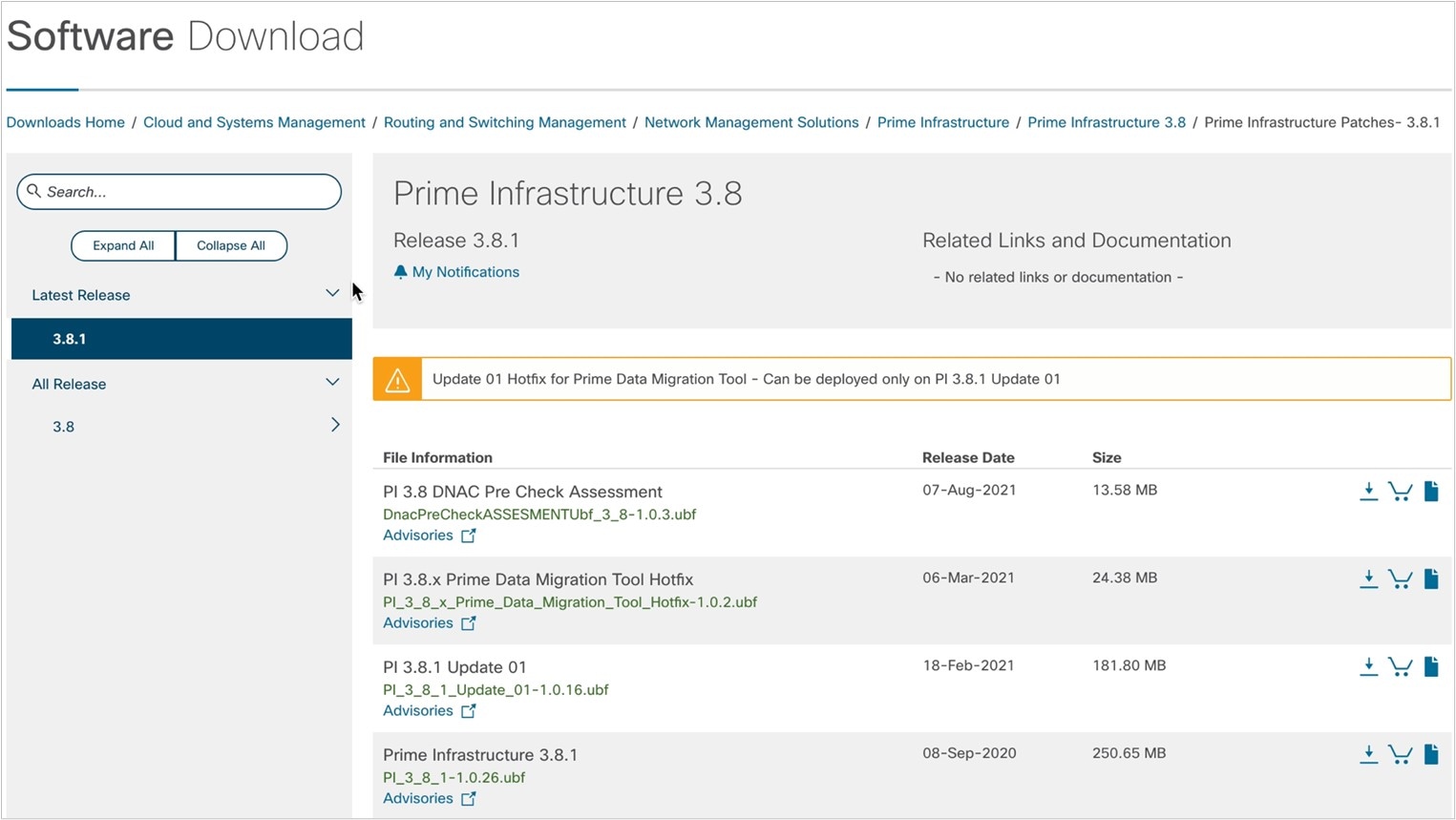Click release date 07-Aug-2021

(x=969, y=491)
